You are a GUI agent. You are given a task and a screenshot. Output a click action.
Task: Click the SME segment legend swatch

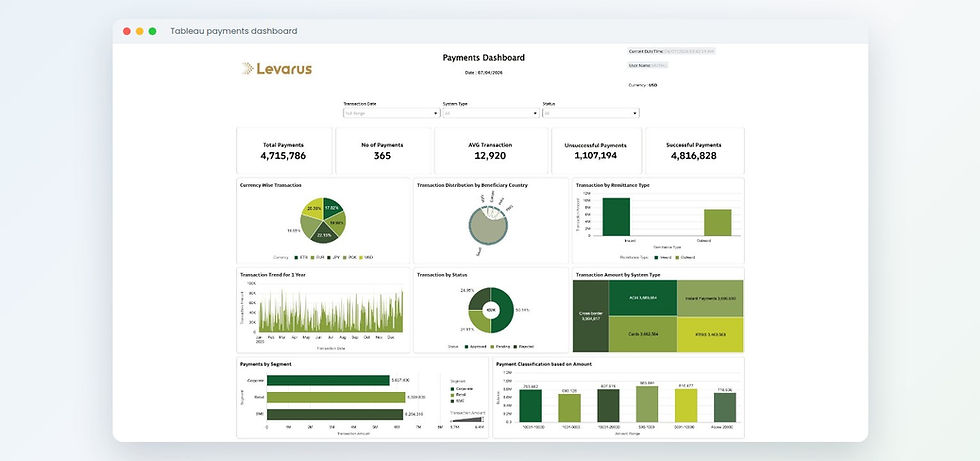point(452,401)
